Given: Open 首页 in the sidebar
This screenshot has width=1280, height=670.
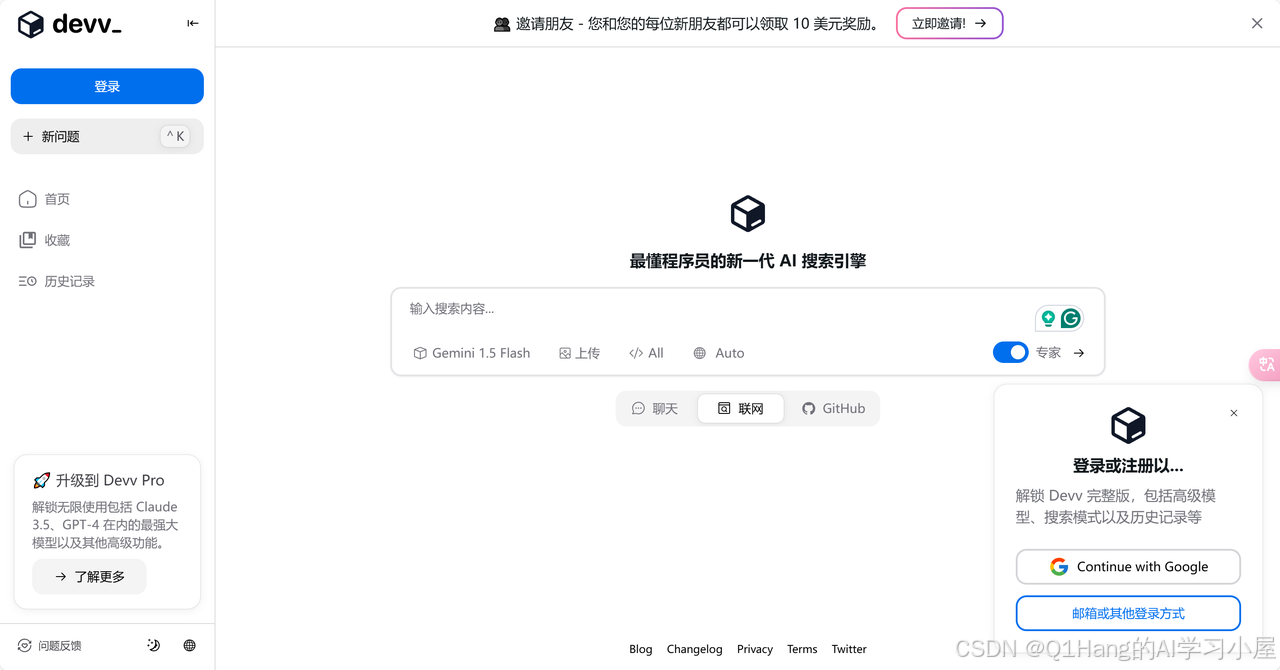Looking at the screenshot, I should click(x=45, y=199).
